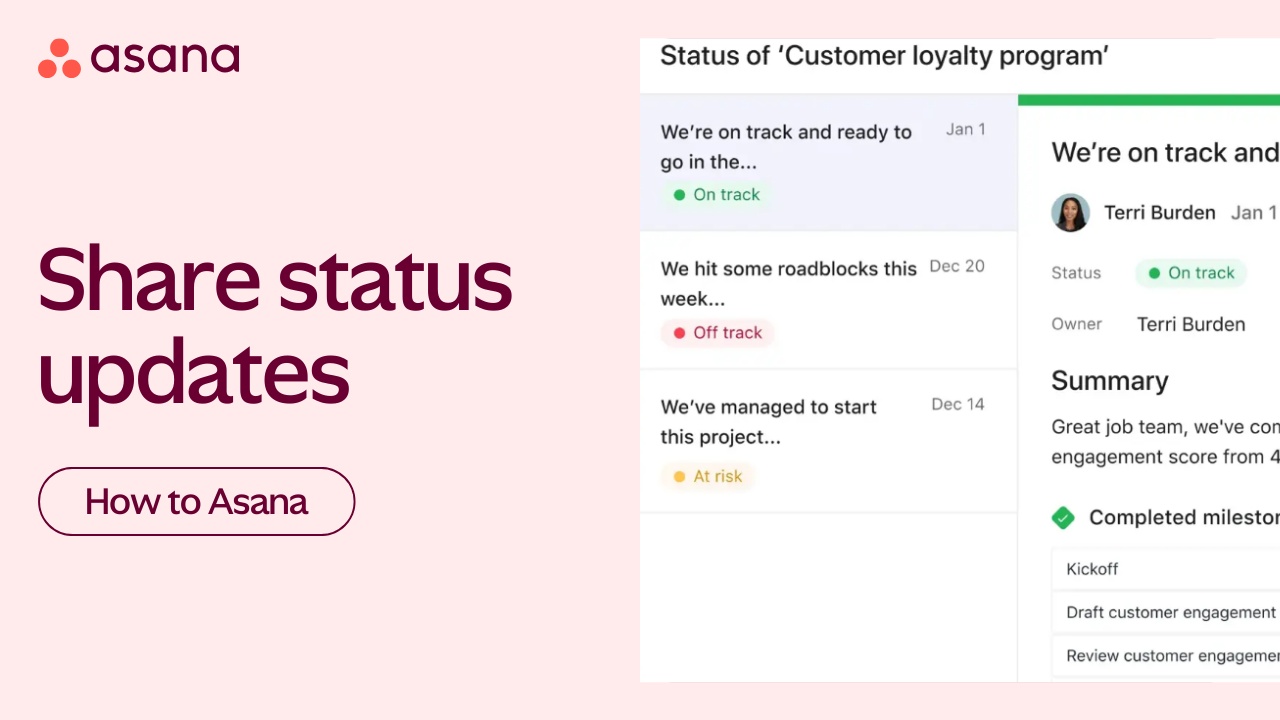Click the Summary section heading
The height and width of the screenshot is (720, 1280).
(1109, 381)
